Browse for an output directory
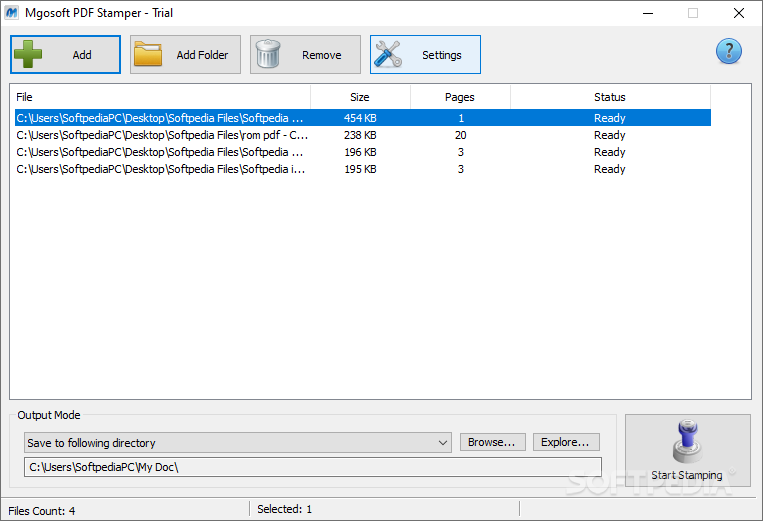This screenshot has width=763, height=521. coord(492,442)
